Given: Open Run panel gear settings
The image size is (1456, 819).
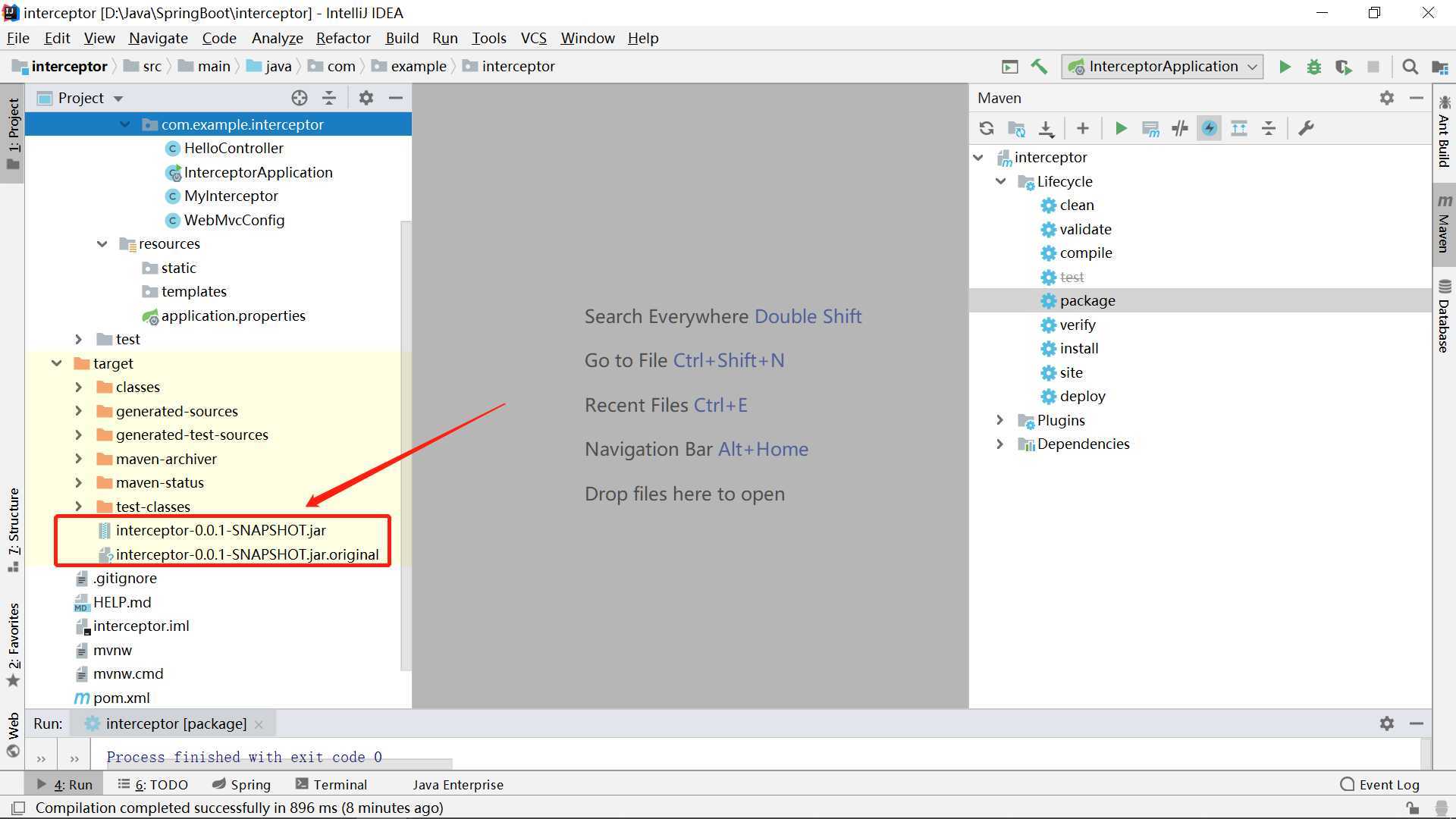Looking at the screenshot, I should (1386, 723).
